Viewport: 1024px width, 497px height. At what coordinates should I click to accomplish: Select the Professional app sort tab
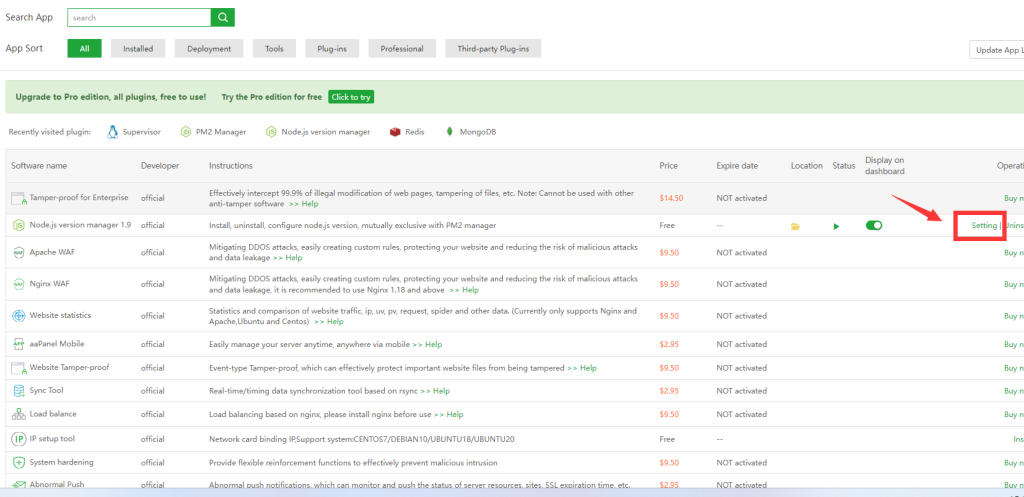pyautogui.click(x=402, y=48)
